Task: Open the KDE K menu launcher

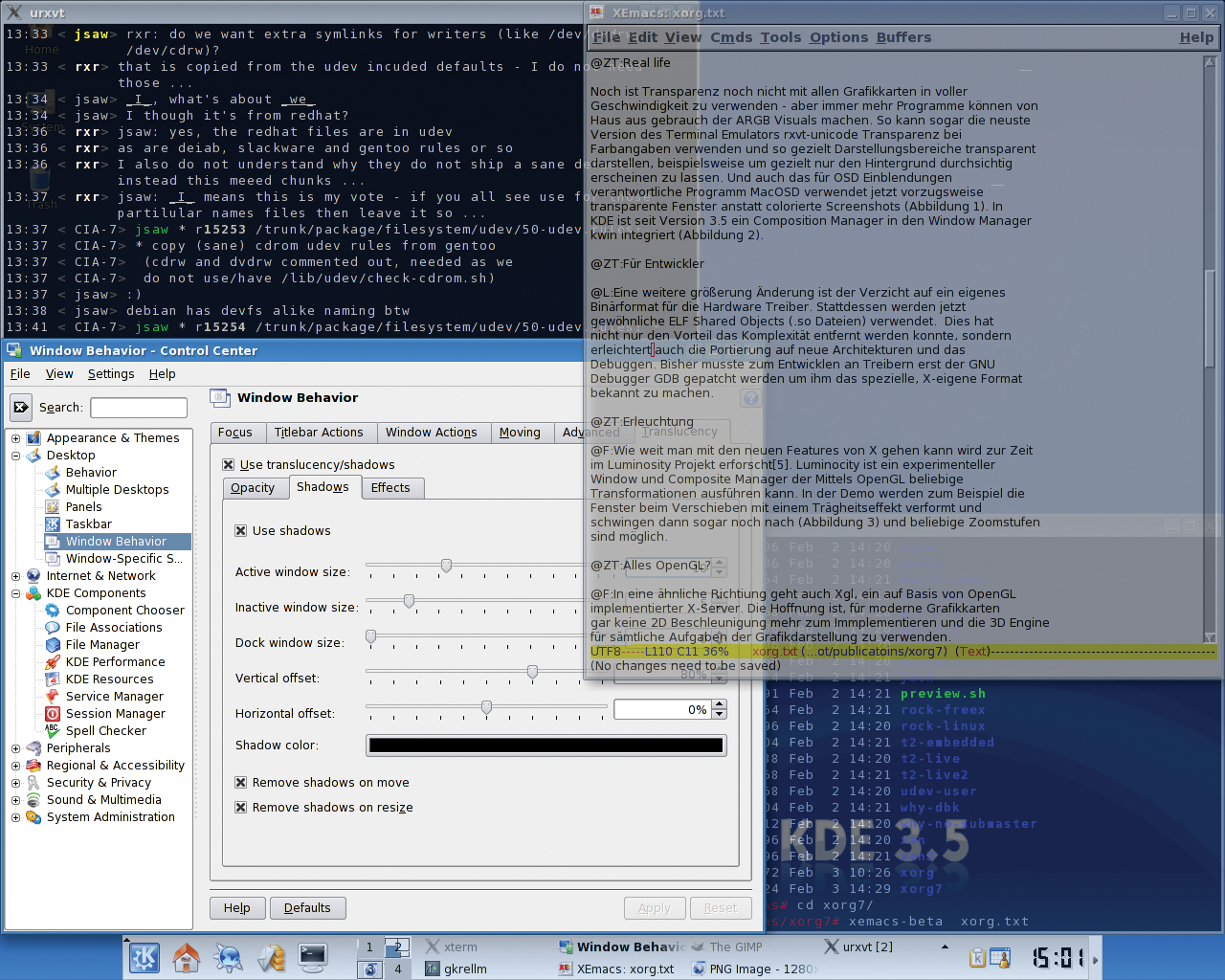Action: pos(145,957)
